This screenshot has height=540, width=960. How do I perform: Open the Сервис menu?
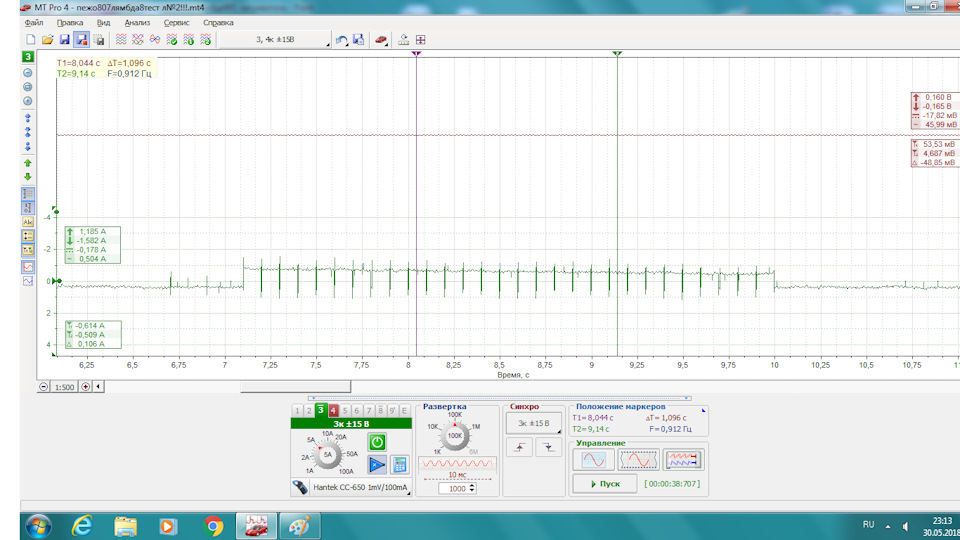pos(176,21)
